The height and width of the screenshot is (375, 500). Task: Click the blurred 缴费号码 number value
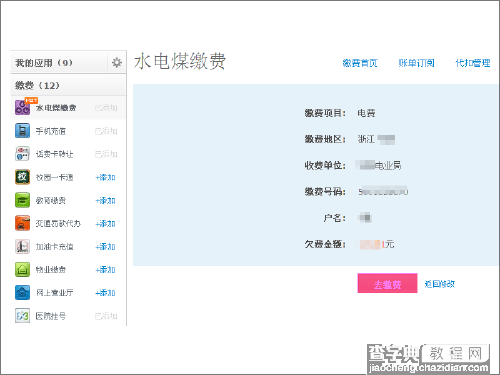(383, 191)
